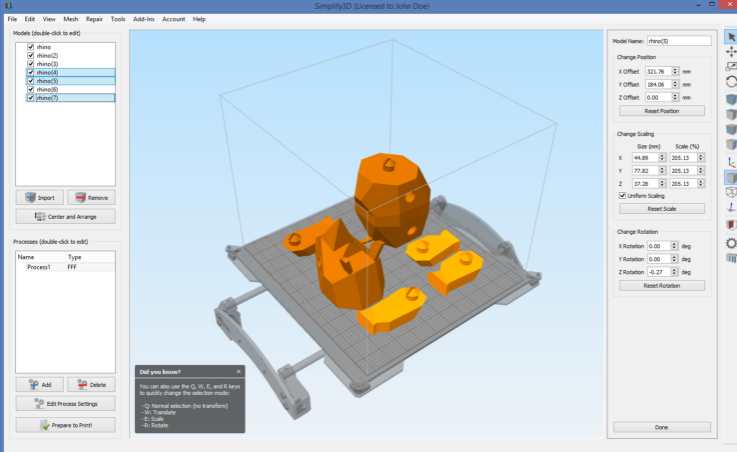Click Prepare to Print button
Screen dimensions: 737x452
point(65,425)
